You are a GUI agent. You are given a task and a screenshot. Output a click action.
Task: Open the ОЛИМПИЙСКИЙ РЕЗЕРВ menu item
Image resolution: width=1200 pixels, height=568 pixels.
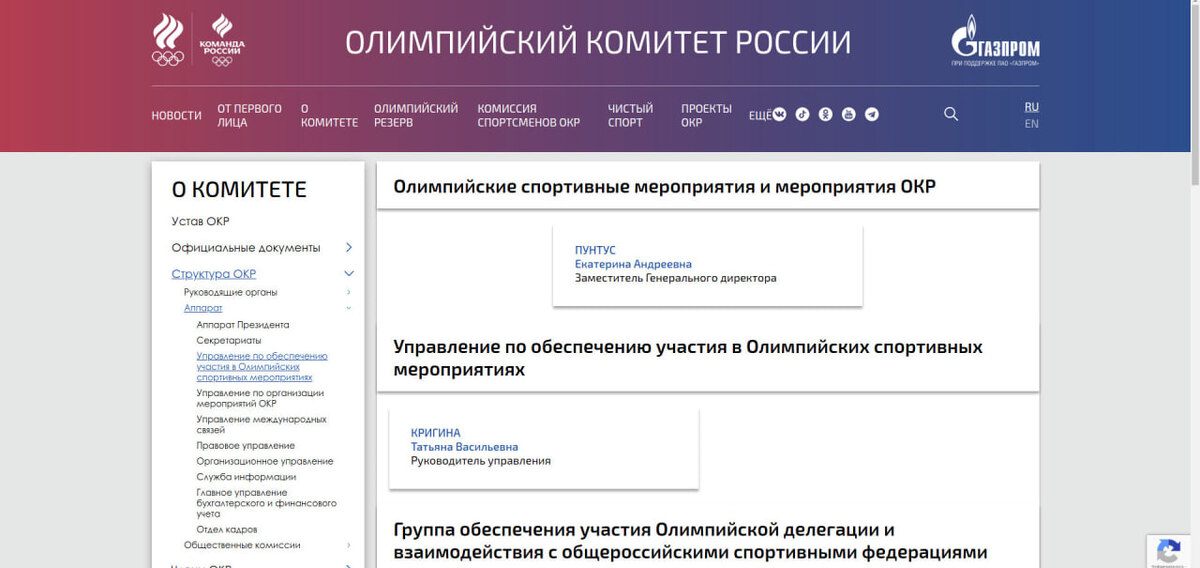point(416,116)
